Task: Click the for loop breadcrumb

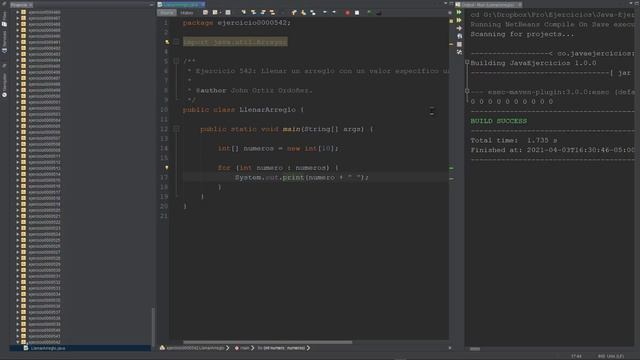Action: [x=282, y=348]
